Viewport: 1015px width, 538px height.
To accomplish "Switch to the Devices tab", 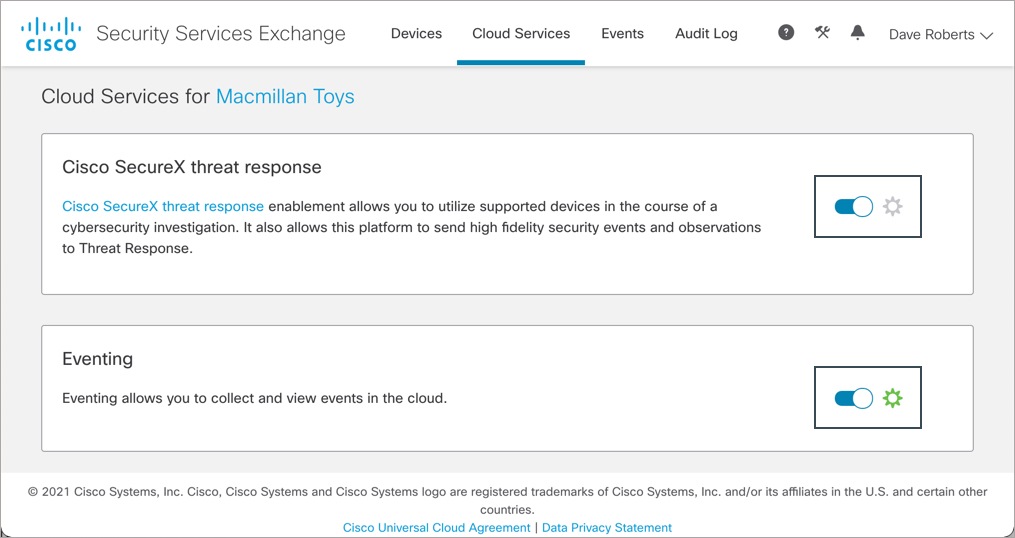I will click(416, 34).
